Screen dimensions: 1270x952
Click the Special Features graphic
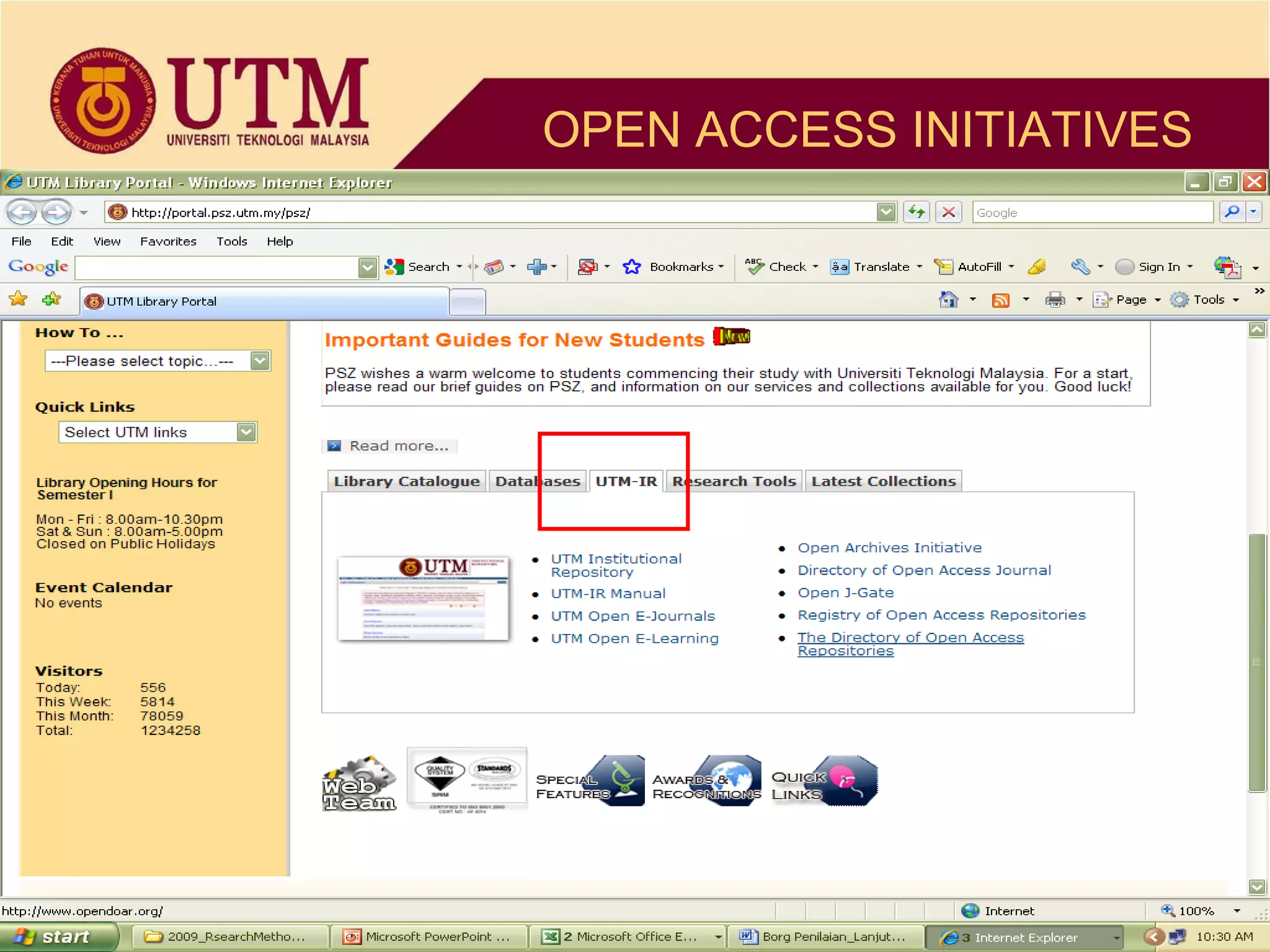pos(590,781)
